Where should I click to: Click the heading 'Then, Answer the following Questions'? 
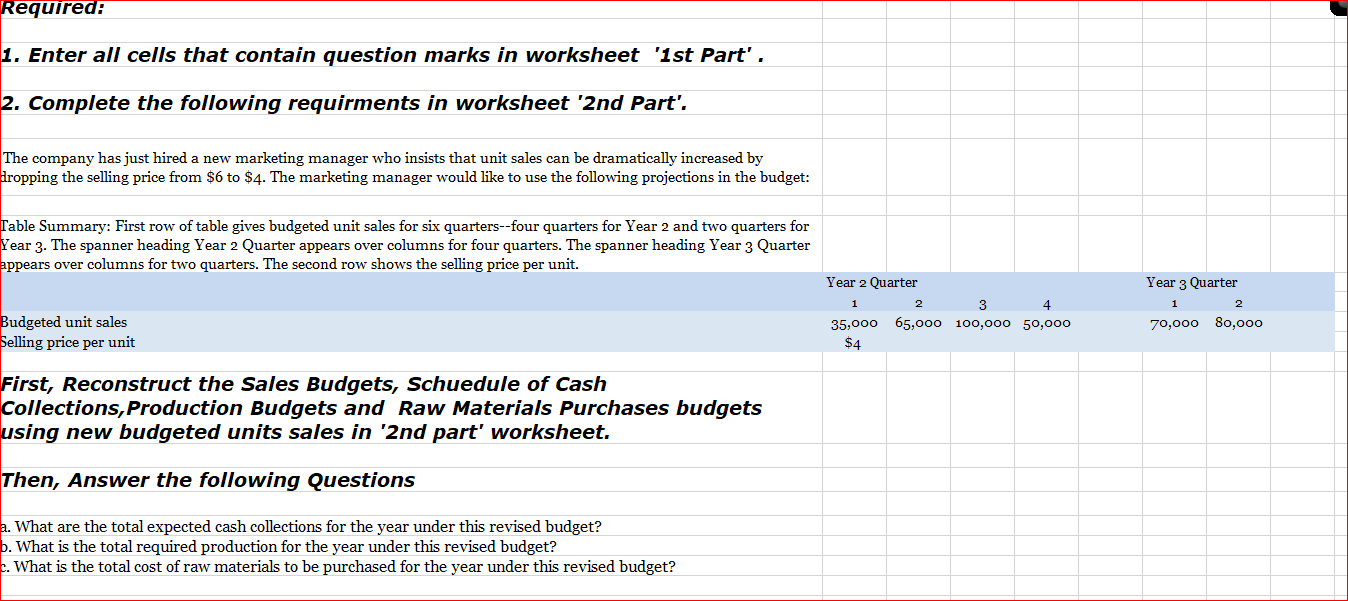coord(208,480)
